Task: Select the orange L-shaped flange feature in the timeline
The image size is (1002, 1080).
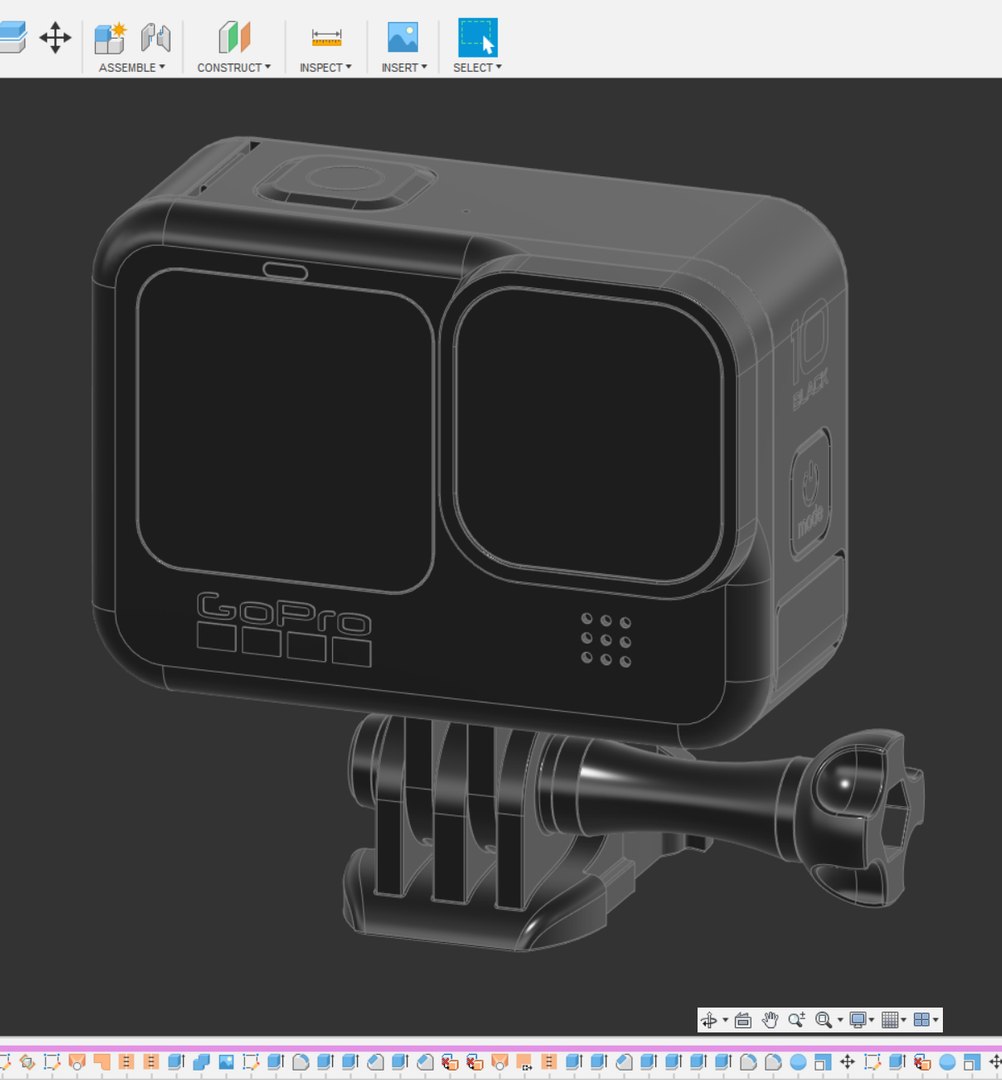Action: 102,1062
